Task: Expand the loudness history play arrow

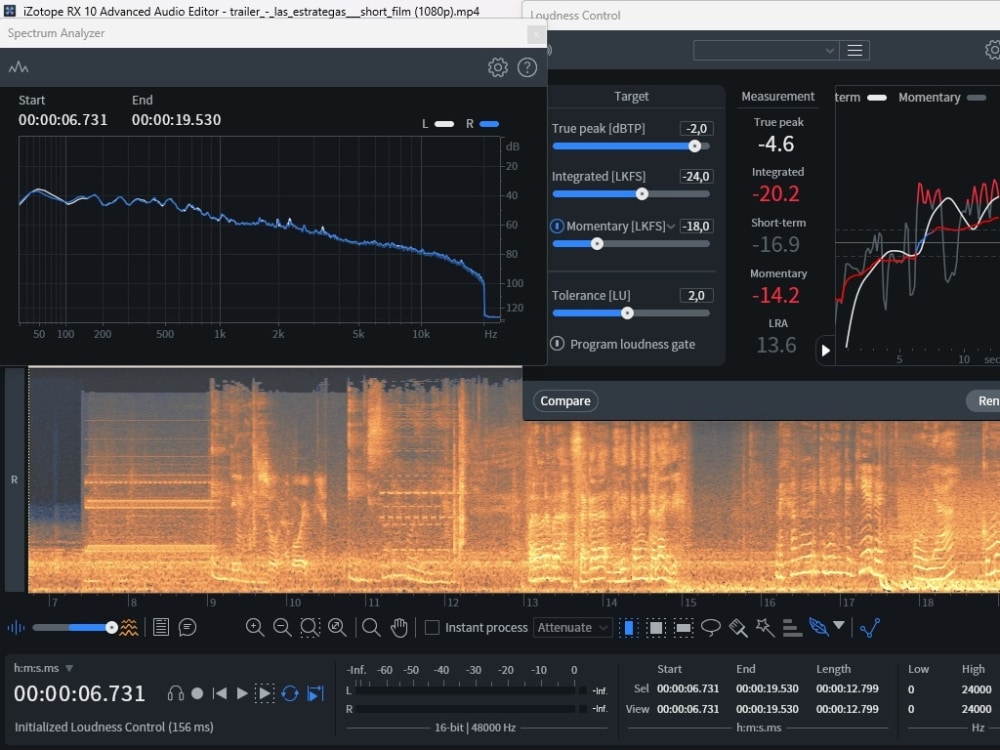Action: tap(825, 350)
